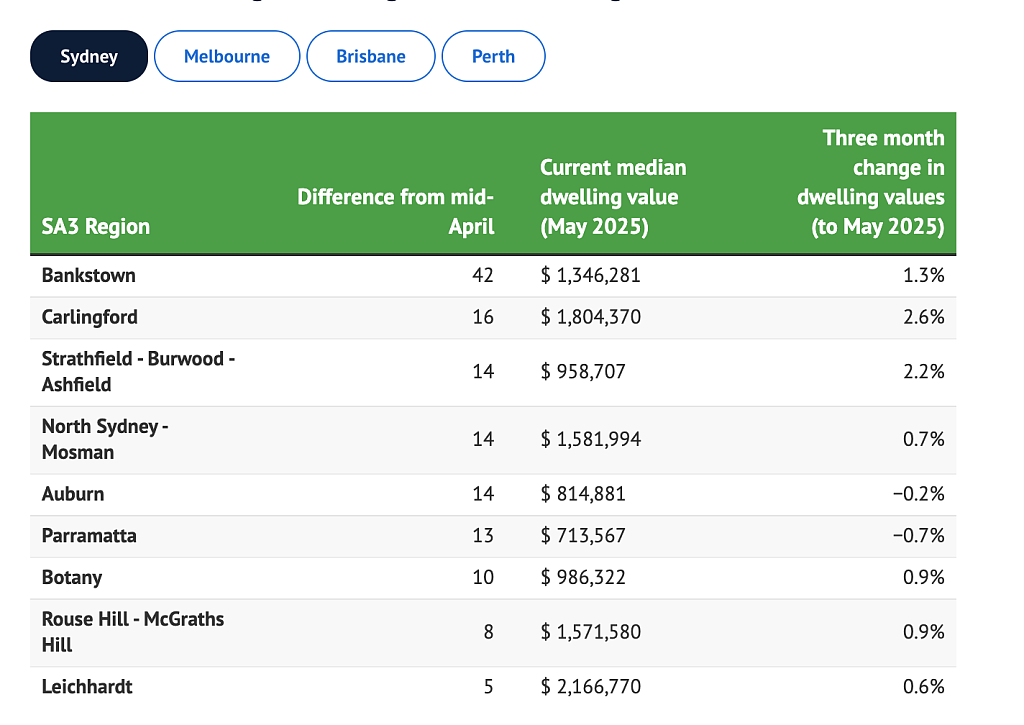Switch to the Melbourne tab

tap(227, 56)
